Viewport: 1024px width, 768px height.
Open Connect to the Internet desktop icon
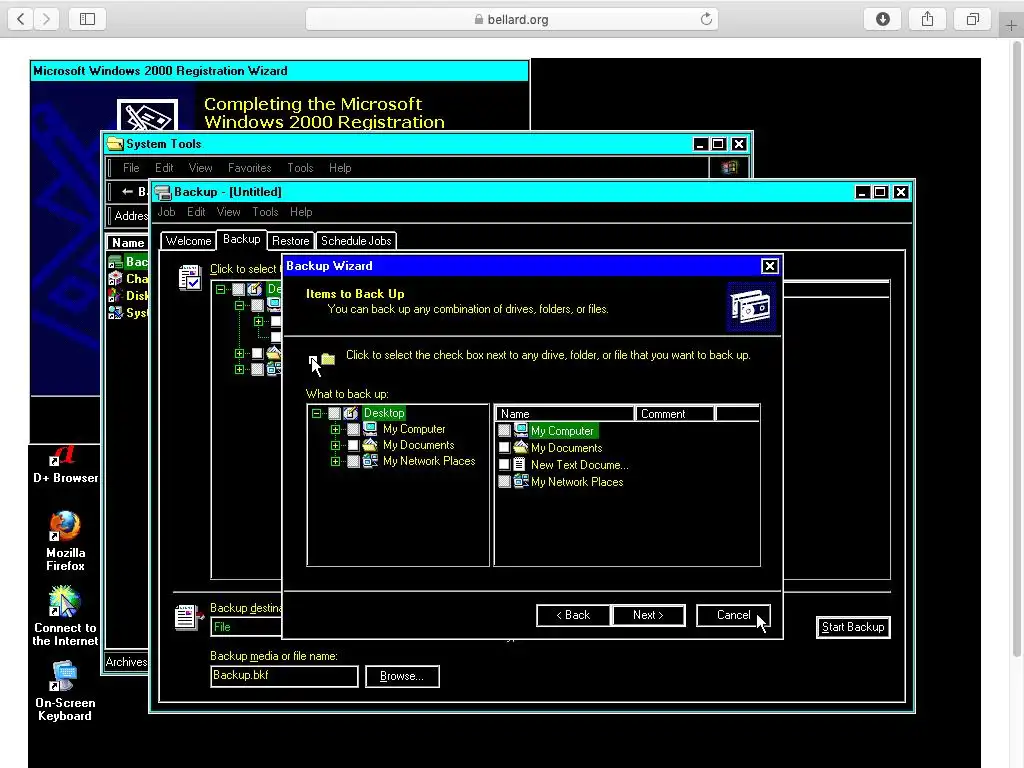pos(65,616)
